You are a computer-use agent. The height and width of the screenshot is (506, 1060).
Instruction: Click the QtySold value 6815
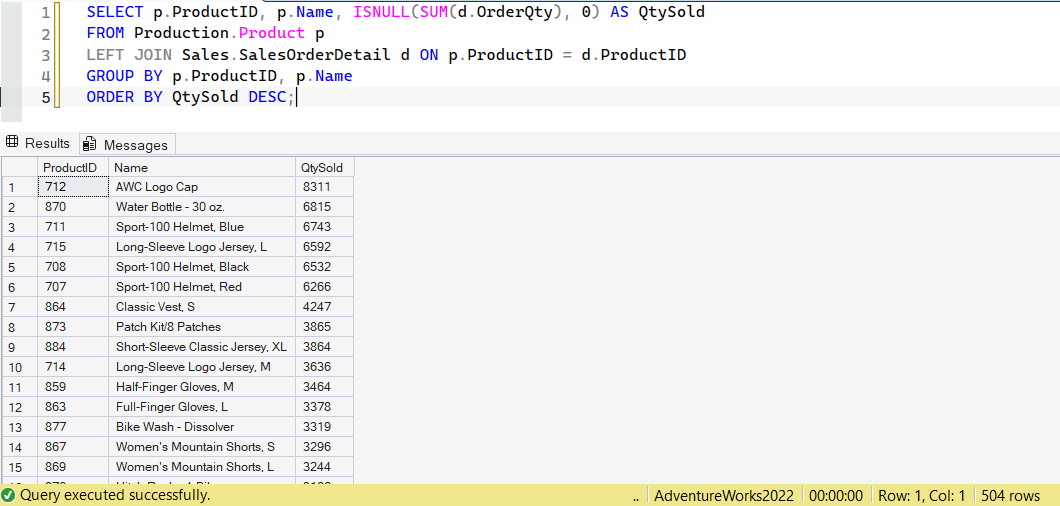324,207
